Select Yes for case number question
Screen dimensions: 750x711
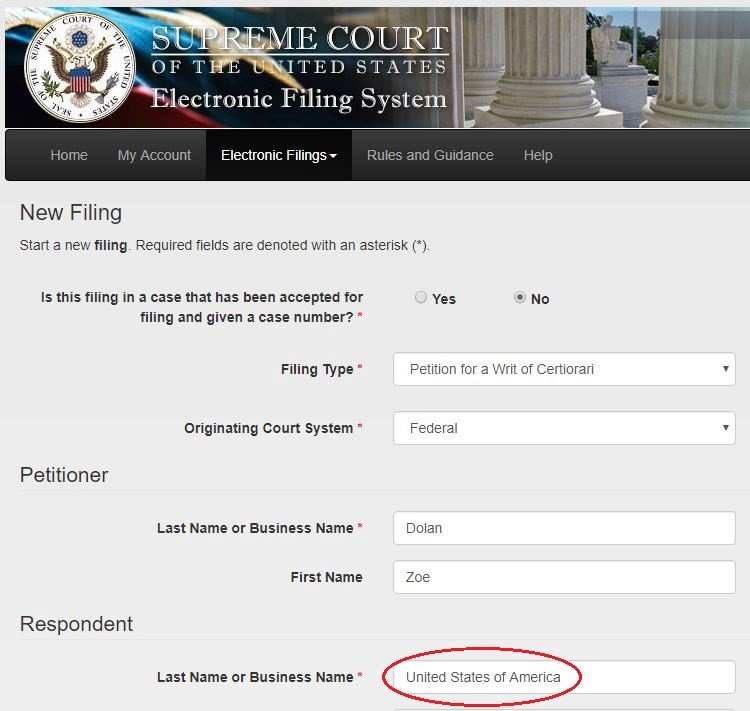[421, 297]
